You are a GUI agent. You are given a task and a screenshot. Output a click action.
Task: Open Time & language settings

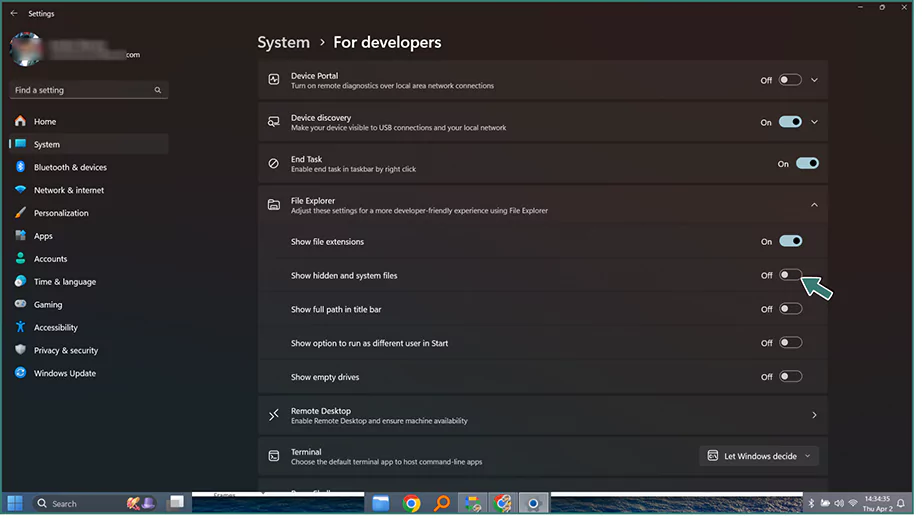[89, 284]
